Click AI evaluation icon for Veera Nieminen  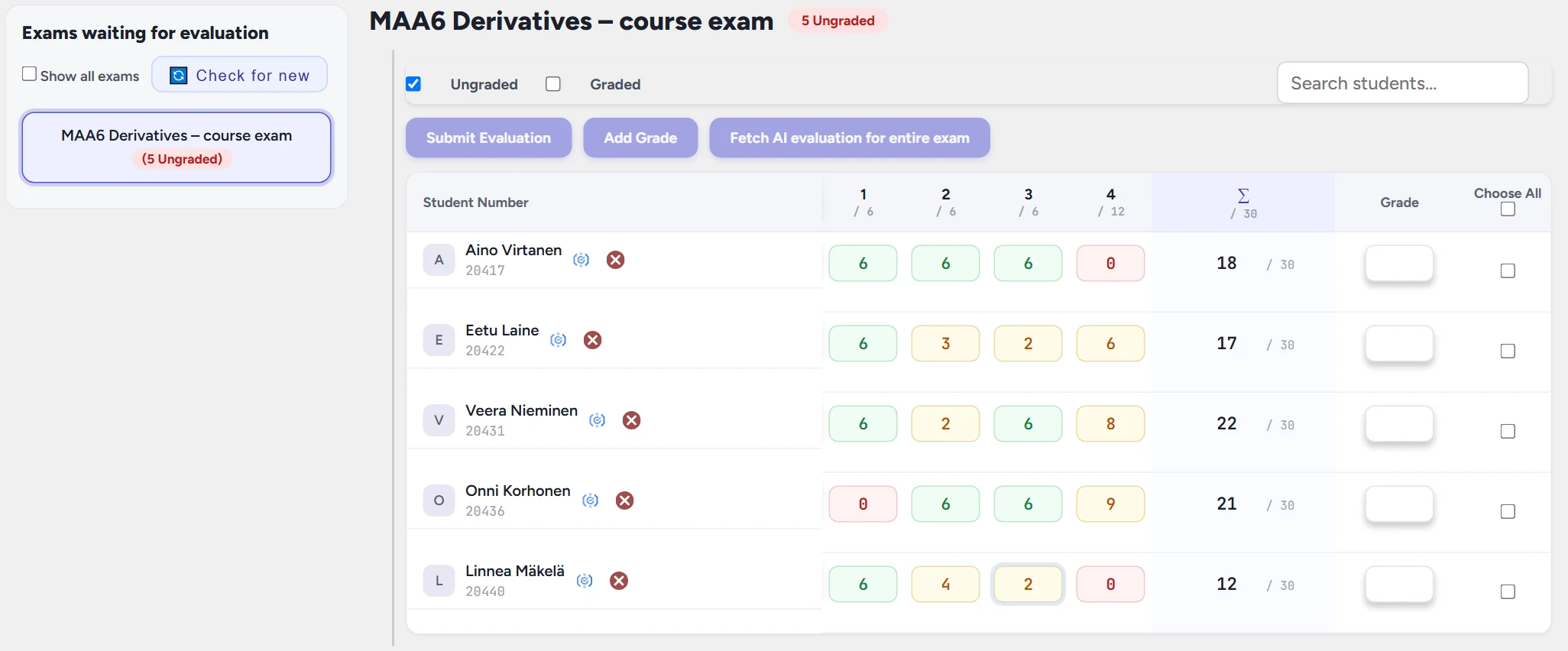click(598, 420)
